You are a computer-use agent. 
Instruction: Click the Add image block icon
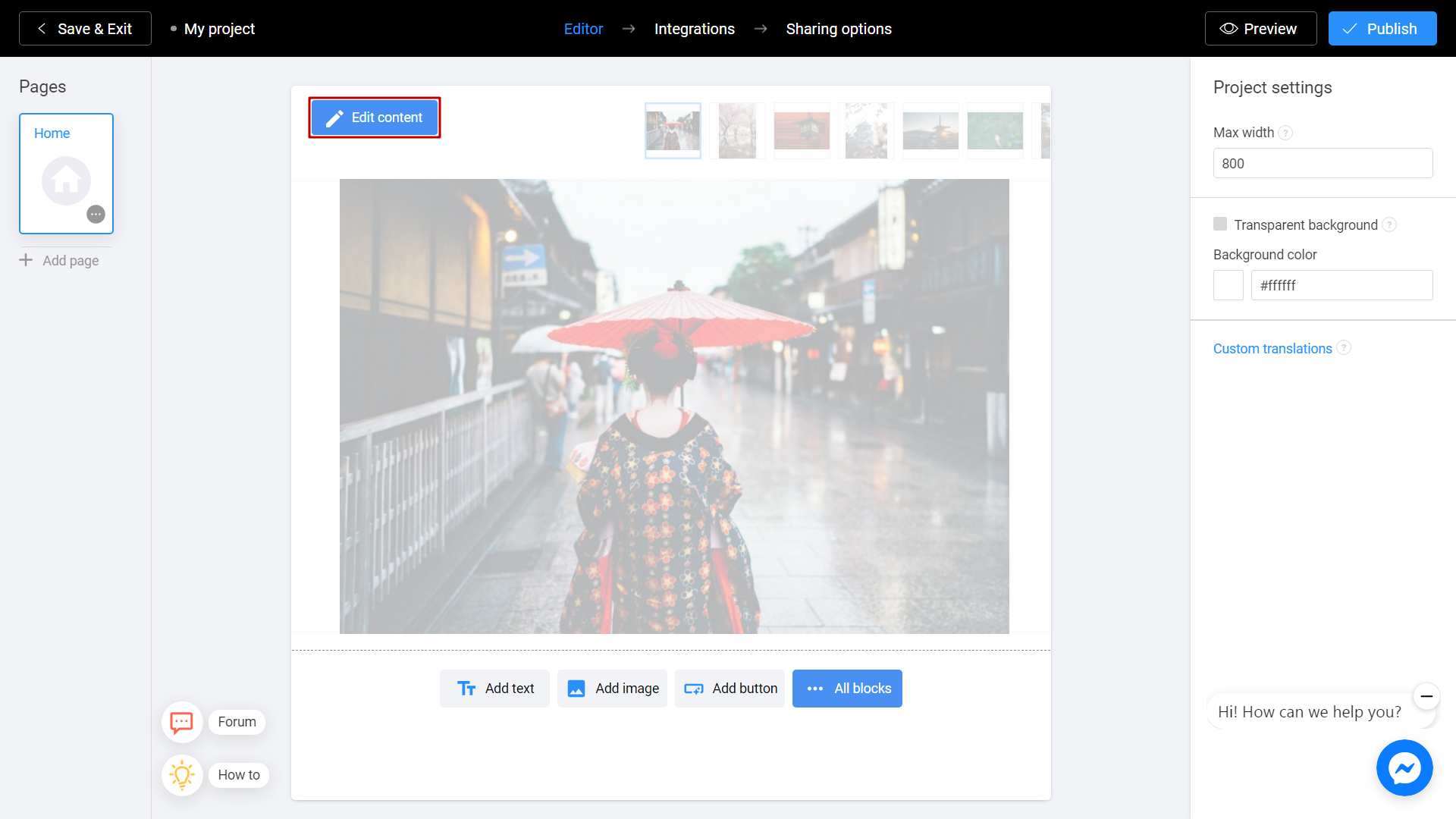tap(575, 688)
